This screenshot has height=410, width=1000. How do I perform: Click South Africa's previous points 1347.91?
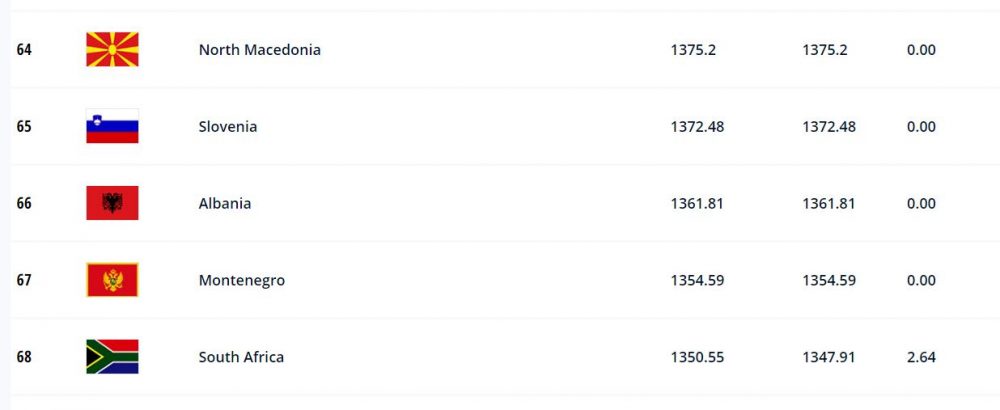click(x=828, y=357)
